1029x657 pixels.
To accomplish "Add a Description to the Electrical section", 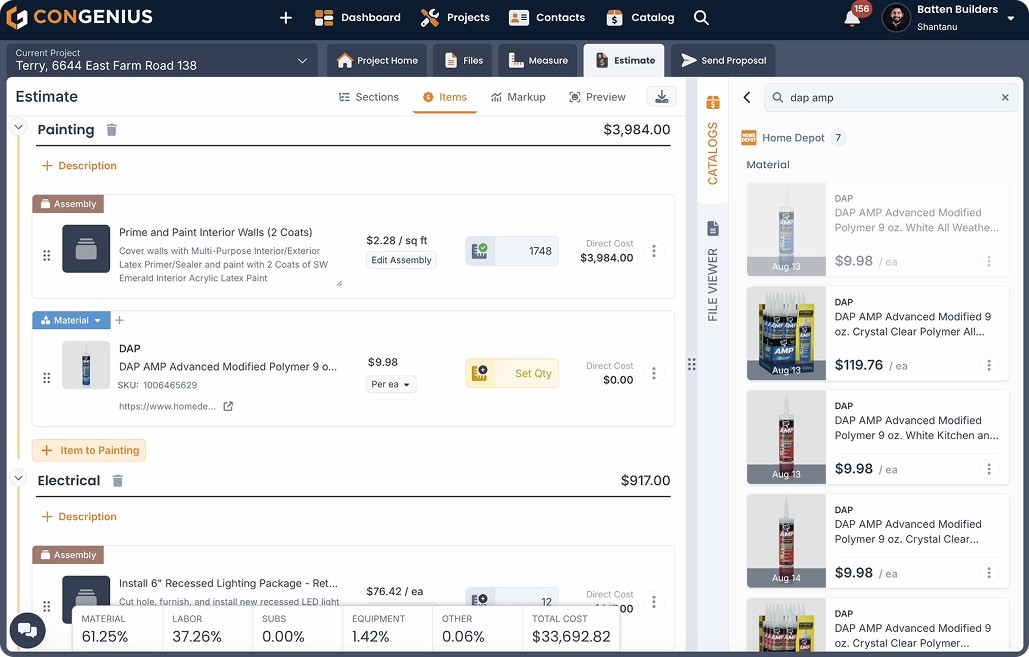I will coord(79,517).
